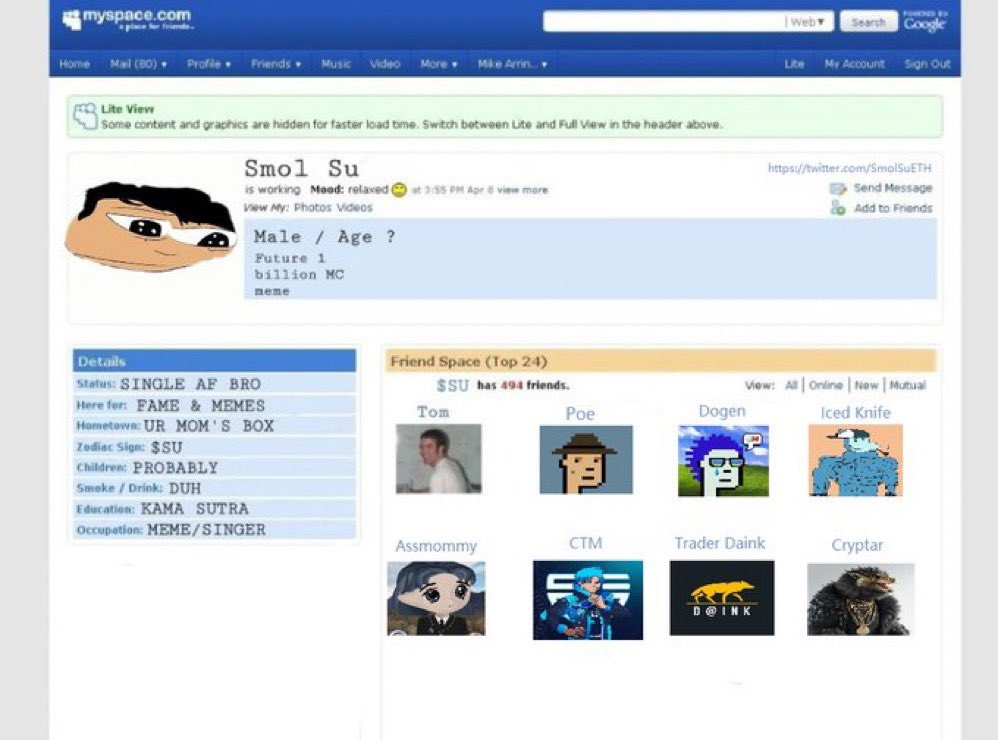Open Cryptar's avatar image
Viewport: 998px width, 740px height.
click(x=861, y=599)
